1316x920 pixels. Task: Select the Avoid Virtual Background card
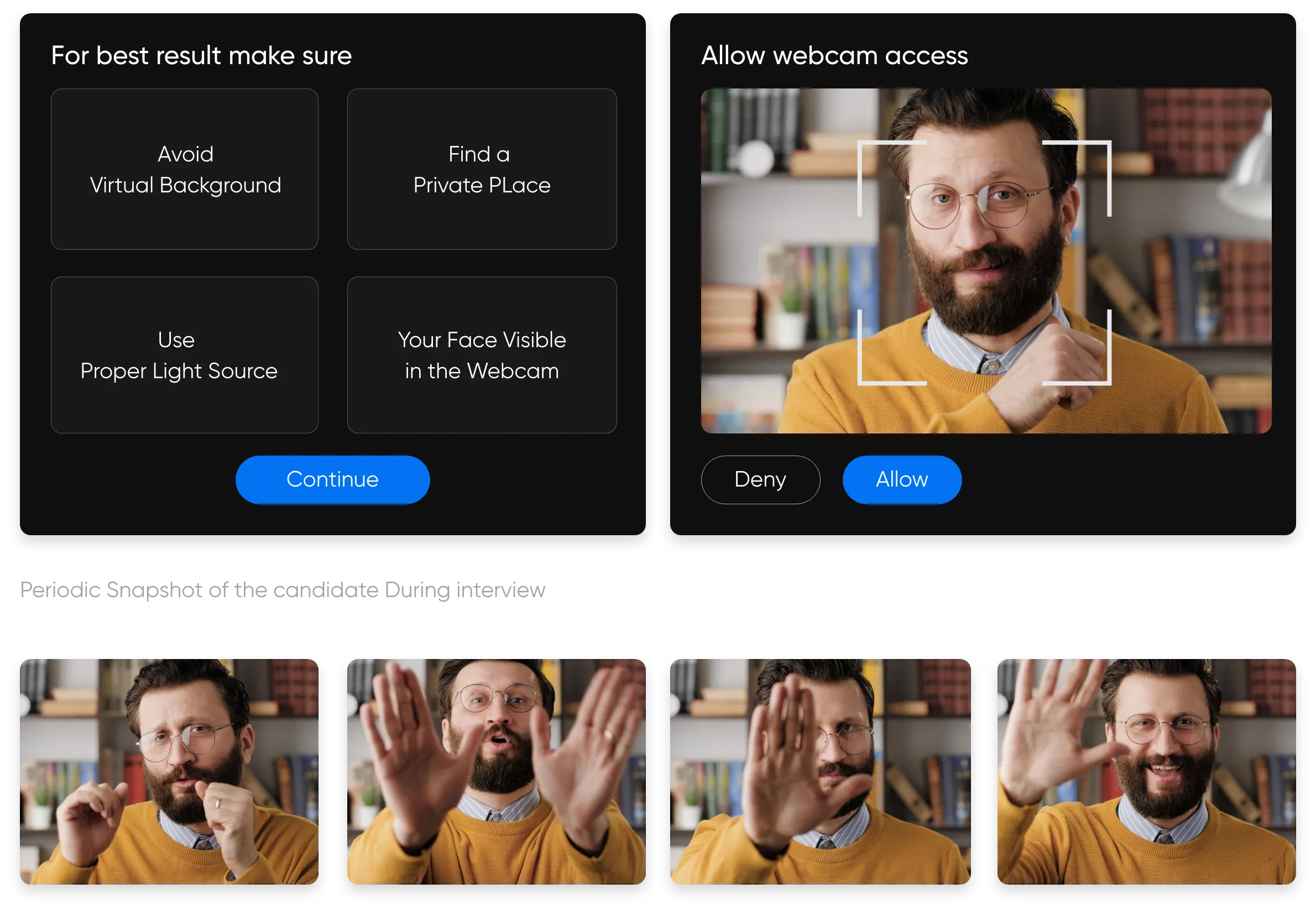tap(185, 169)
